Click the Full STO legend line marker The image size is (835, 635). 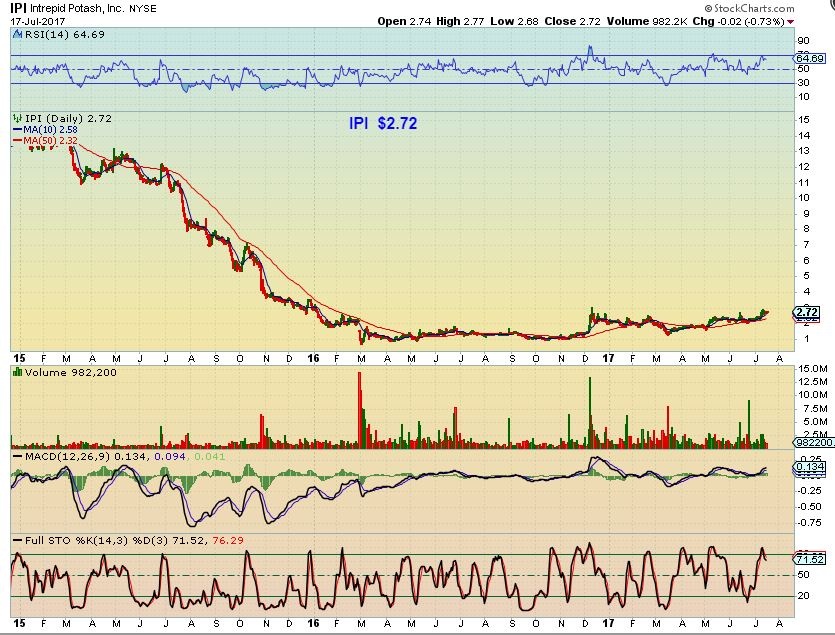click(x=14, y=541)
